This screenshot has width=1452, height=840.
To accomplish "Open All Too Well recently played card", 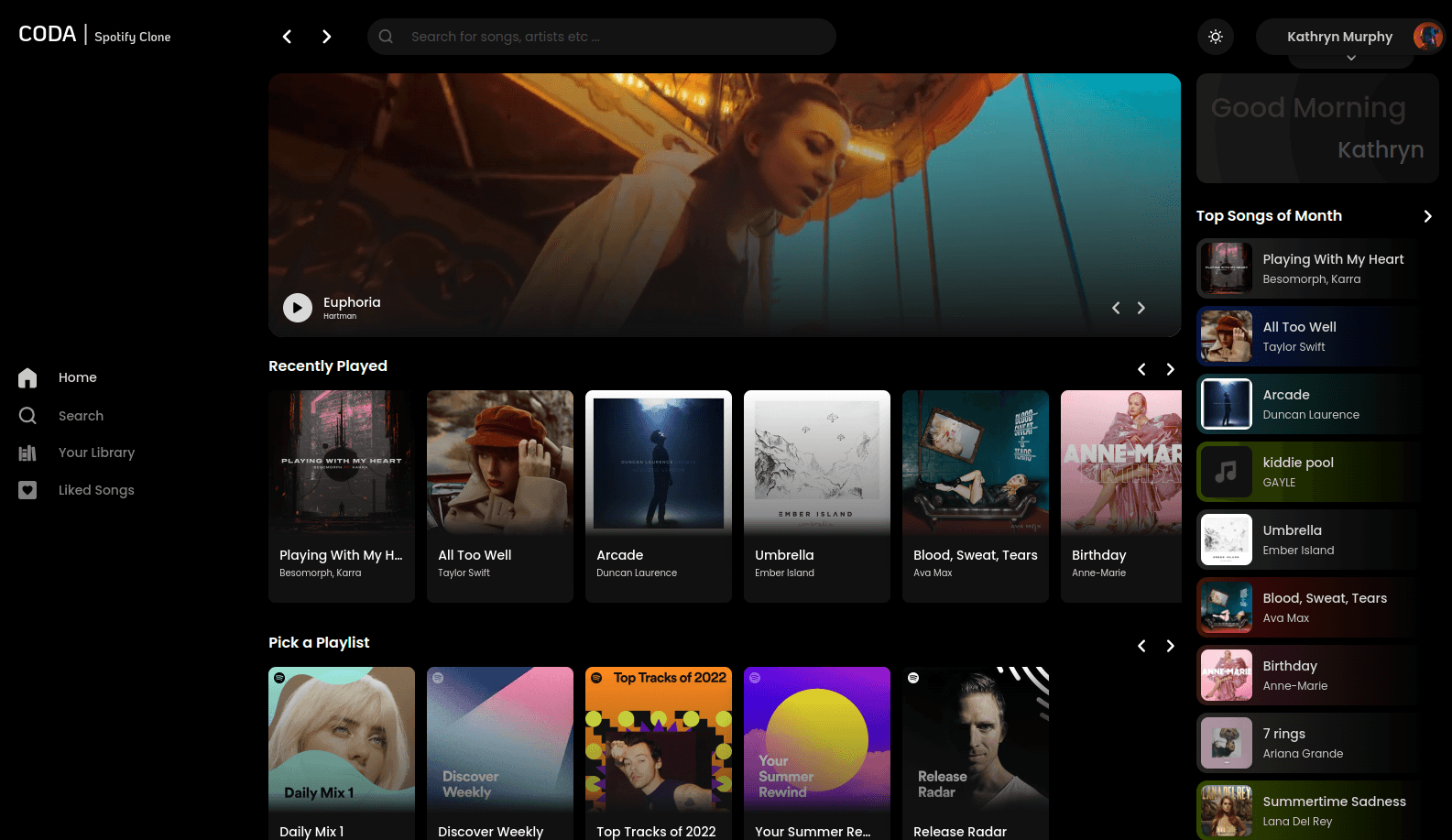I will point(500,496).
